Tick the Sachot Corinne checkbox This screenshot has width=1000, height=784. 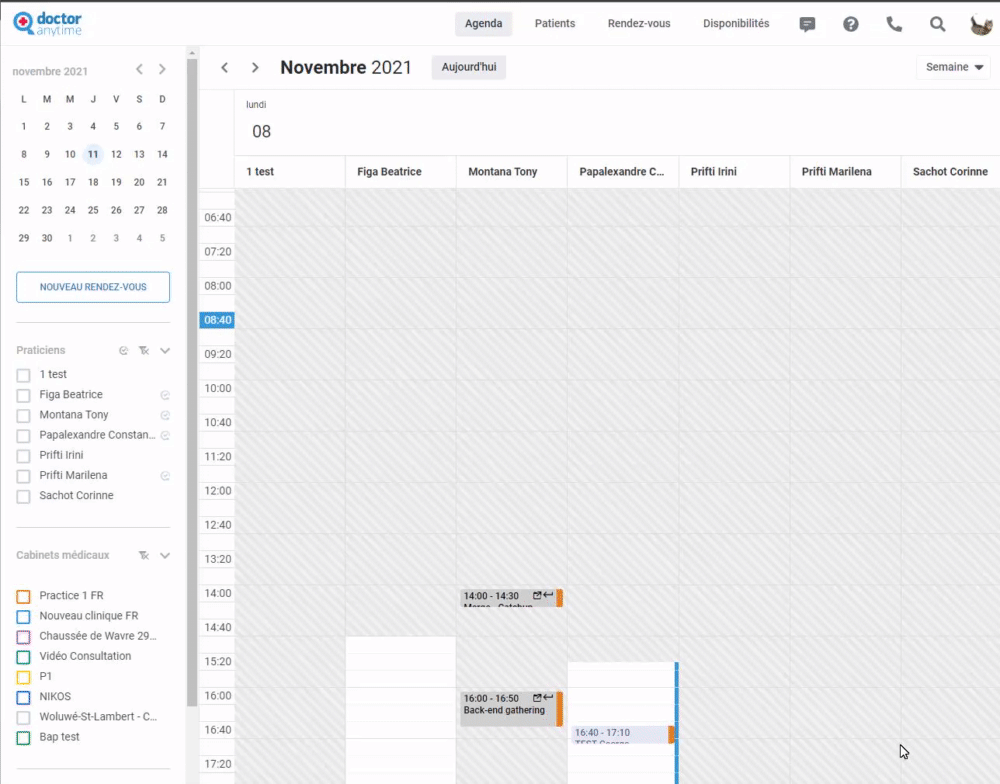coord(24,496)
